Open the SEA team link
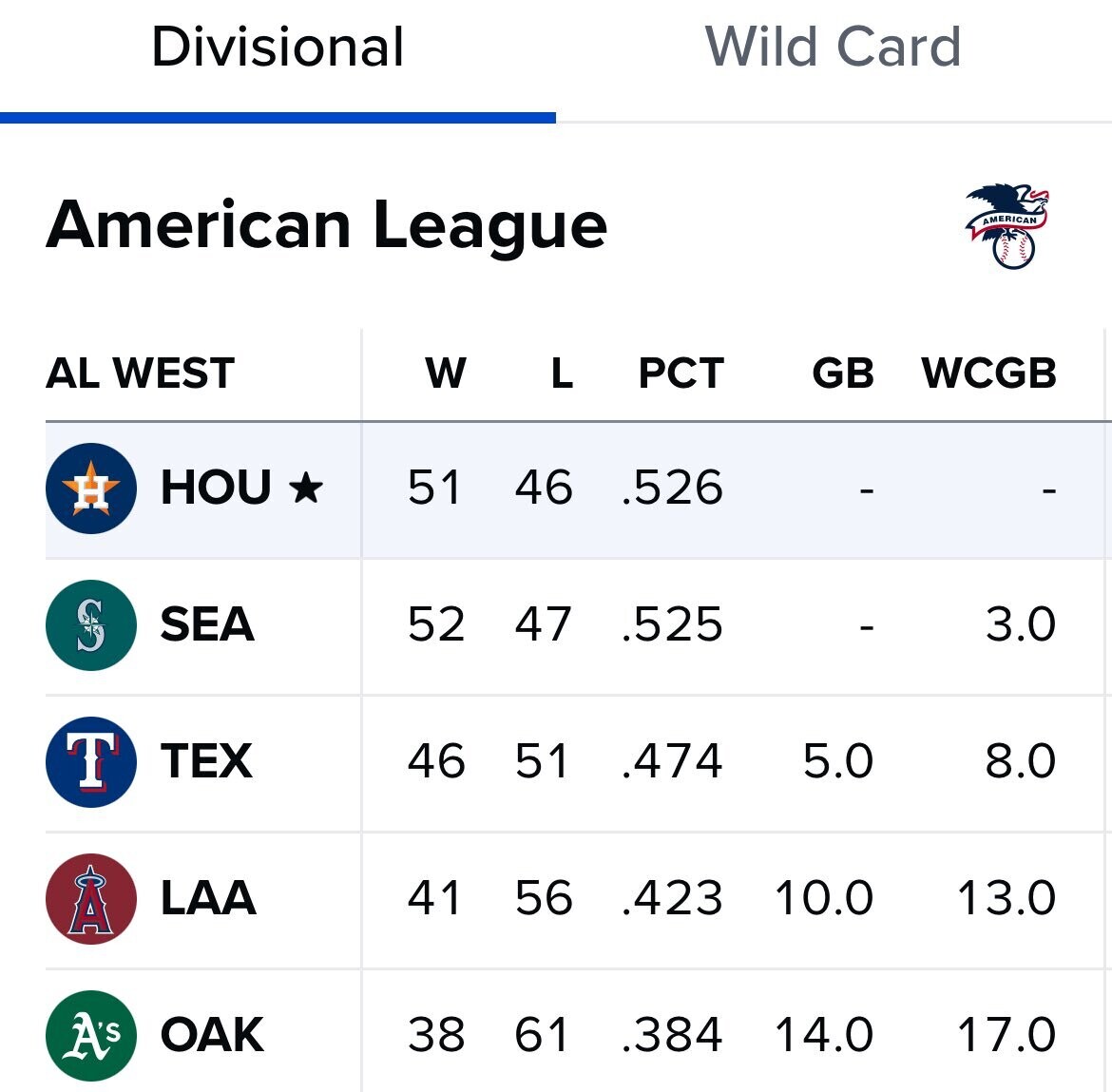Viewport: 1112px width, 1092px height. click(x=207, y=625)
